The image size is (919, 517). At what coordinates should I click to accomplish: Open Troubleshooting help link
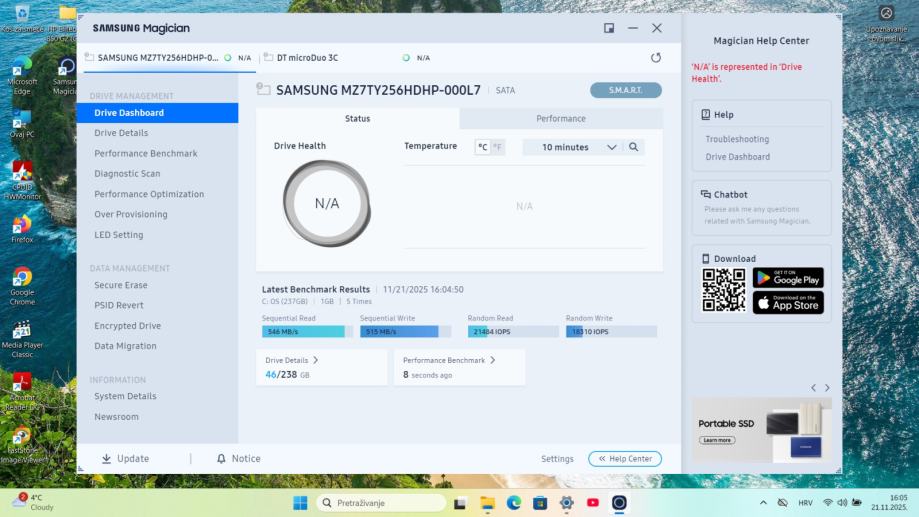[737, 139]
